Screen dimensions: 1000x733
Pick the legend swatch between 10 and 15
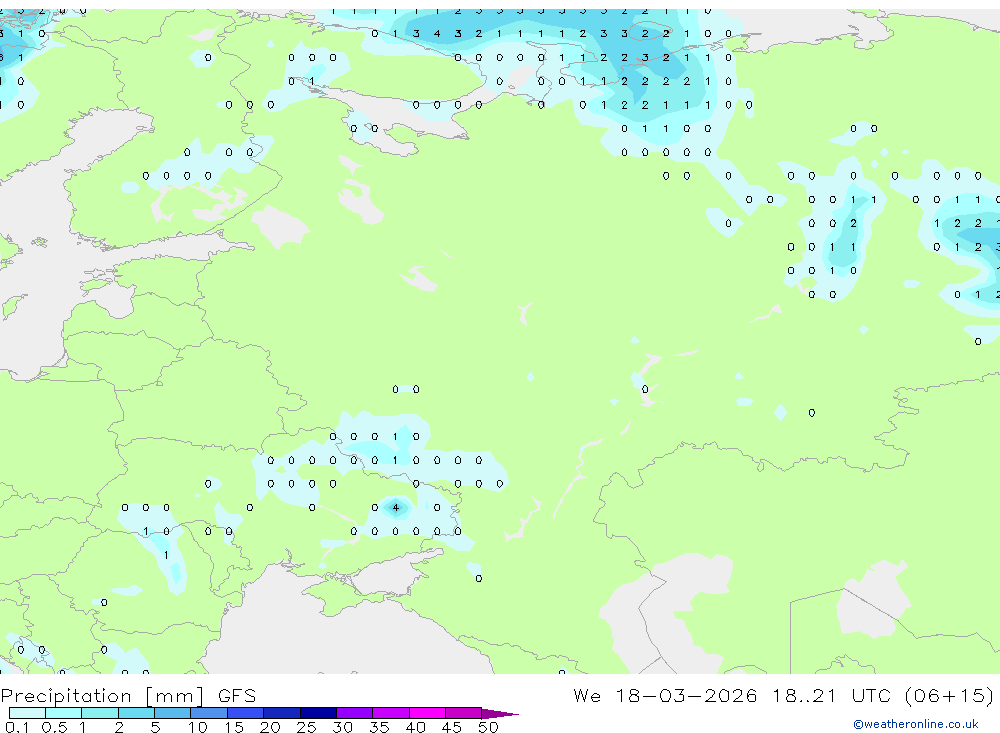209,713
